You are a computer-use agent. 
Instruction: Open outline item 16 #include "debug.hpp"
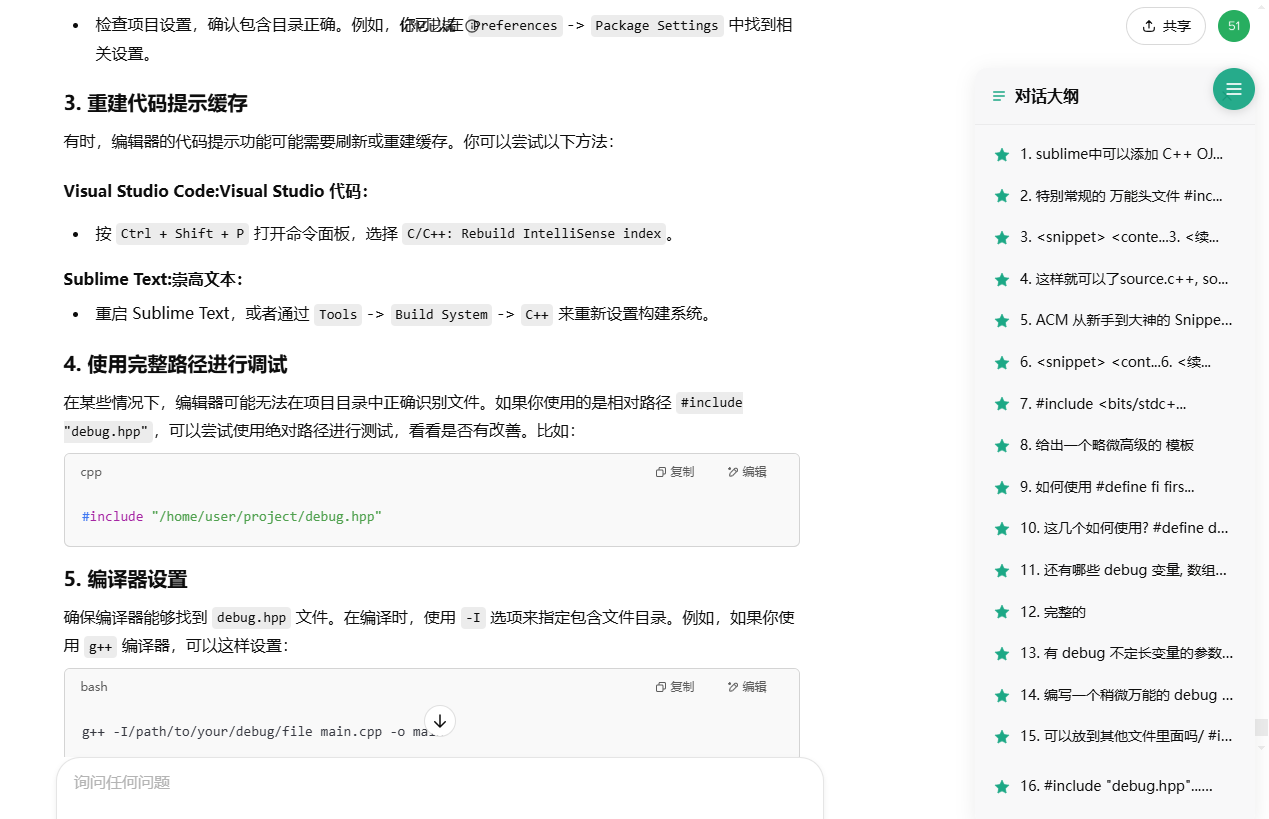[1116, 786]
